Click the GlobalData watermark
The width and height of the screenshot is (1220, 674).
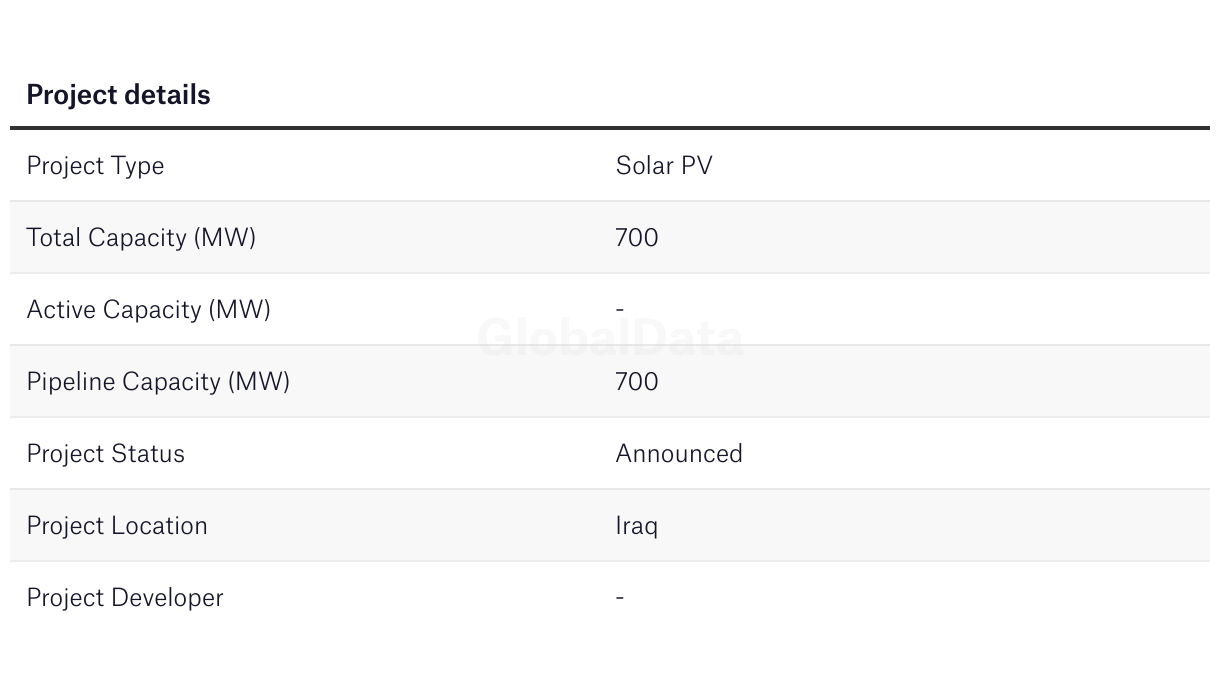pos(610,339)
